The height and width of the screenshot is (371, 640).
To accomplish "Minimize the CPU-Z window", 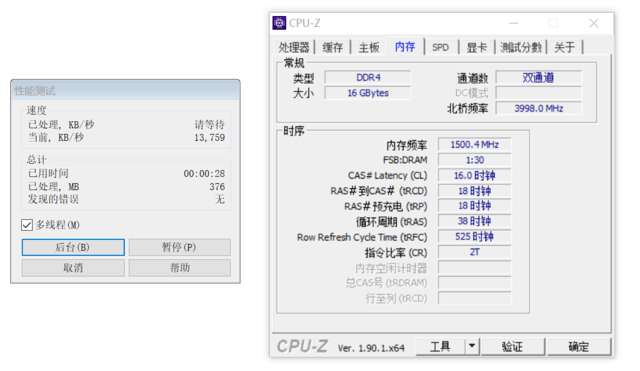I will 514,23.
